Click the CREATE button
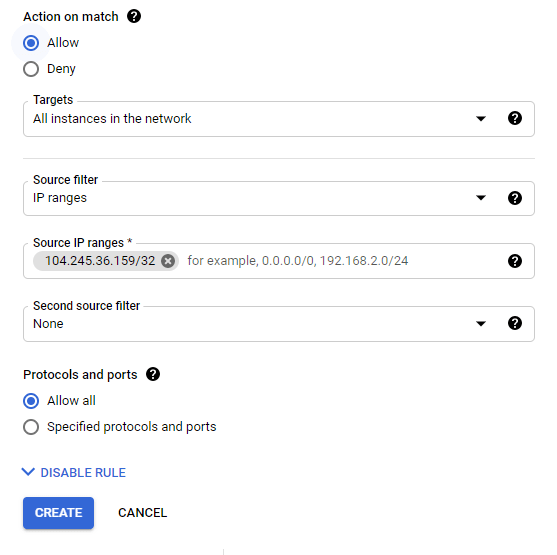557x555 pixels. [59, 513]
